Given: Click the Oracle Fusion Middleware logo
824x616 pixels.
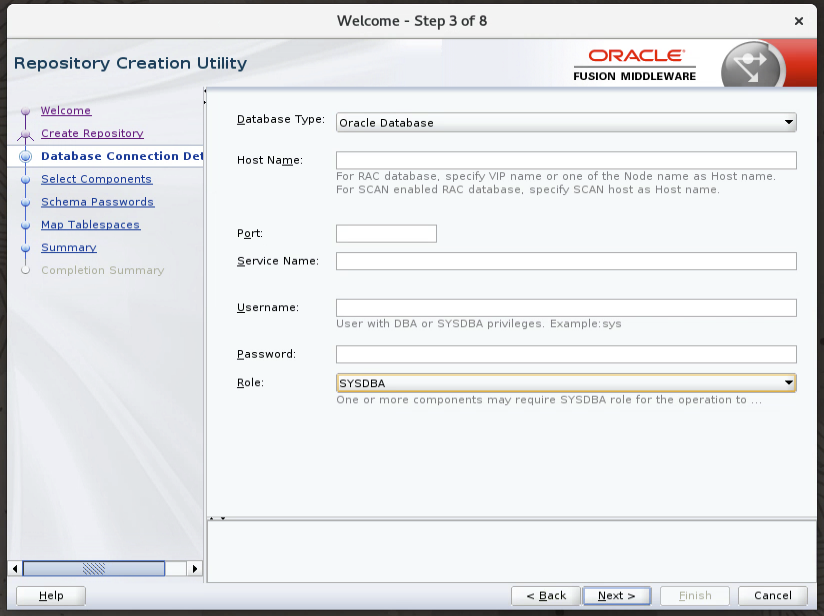Looking at the screenshot, I should pyautogui.click(x=635, y=65).
